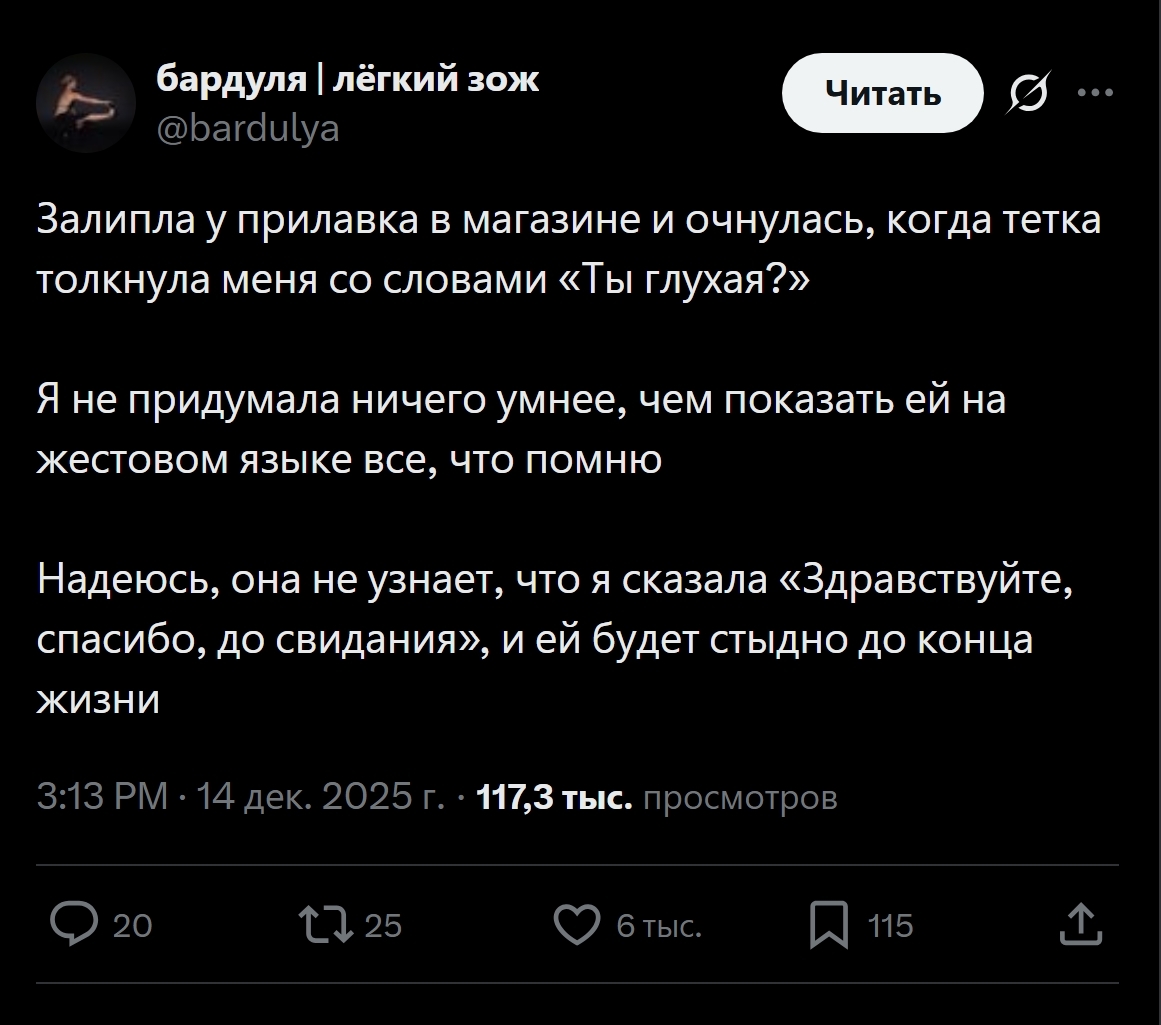The image size is (1161, 1025).
Task: Click the share upload arrow icon
Action: click(x=1084, y=925)
